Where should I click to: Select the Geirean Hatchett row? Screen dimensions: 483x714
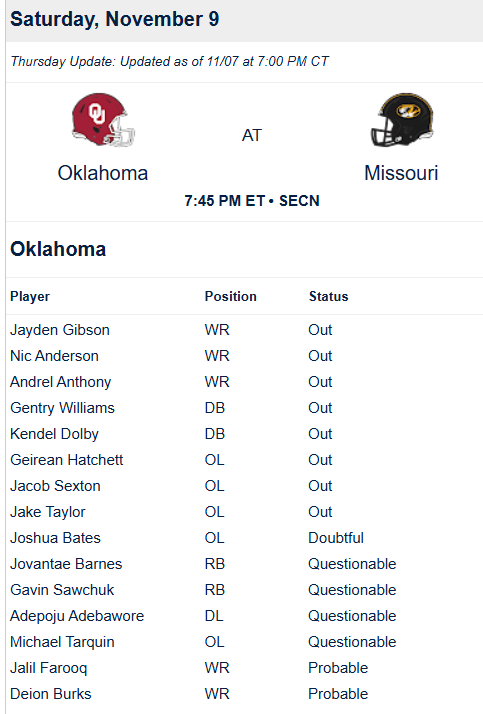244,460
